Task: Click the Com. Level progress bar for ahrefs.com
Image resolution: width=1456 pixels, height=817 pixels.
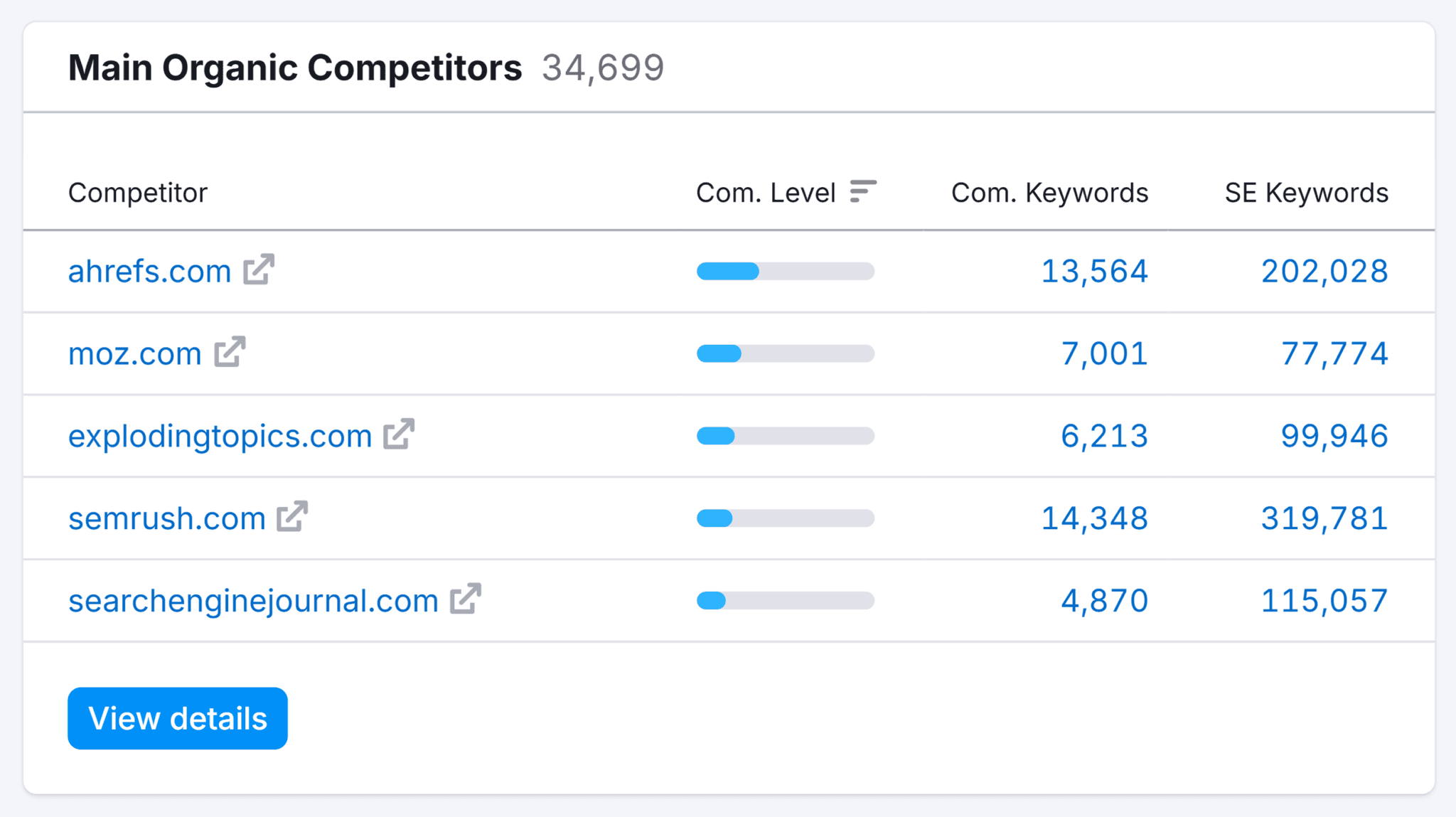Action: pos(785,271)
